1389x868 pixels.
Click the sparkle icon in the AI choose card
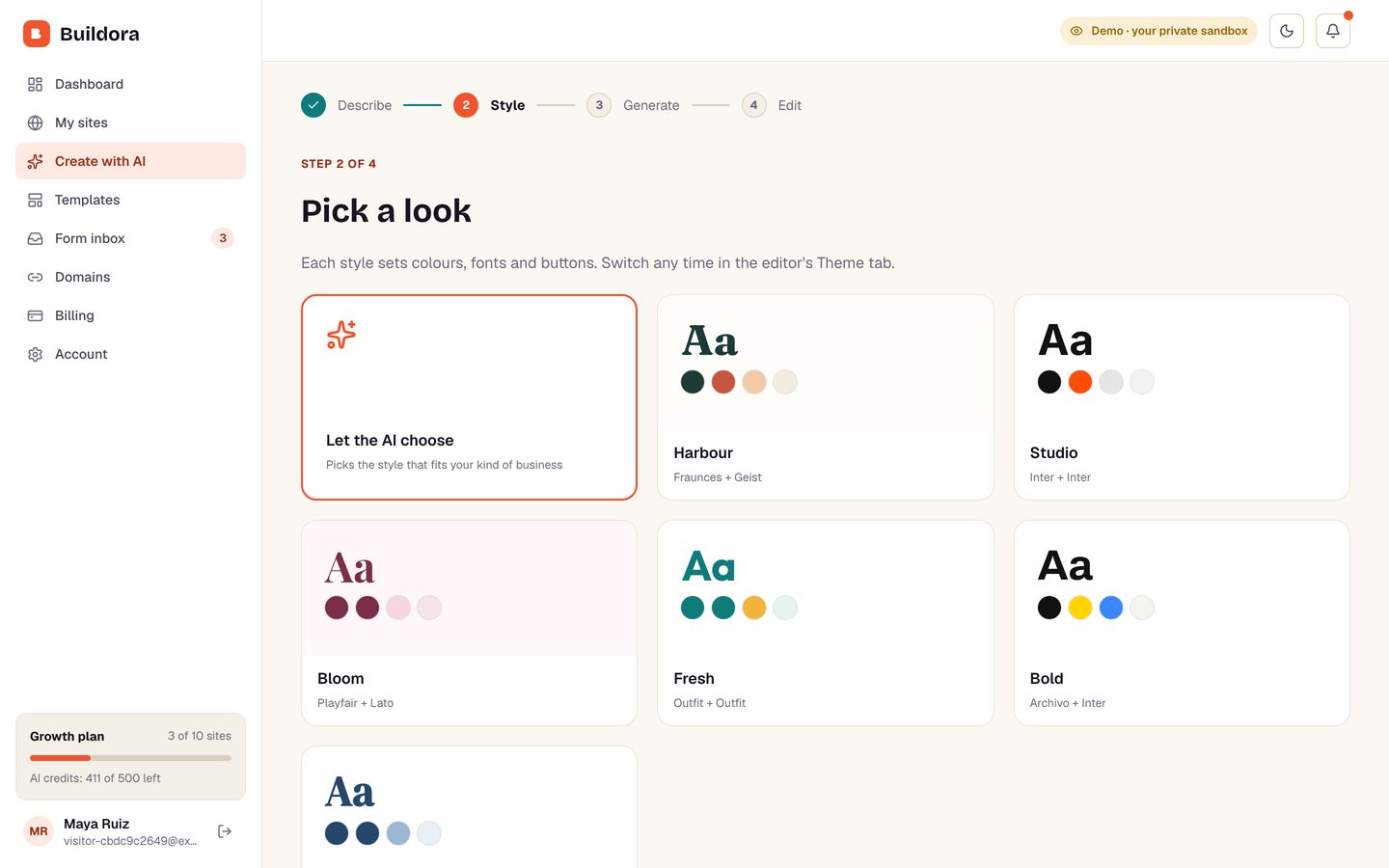tap(341, 335)
